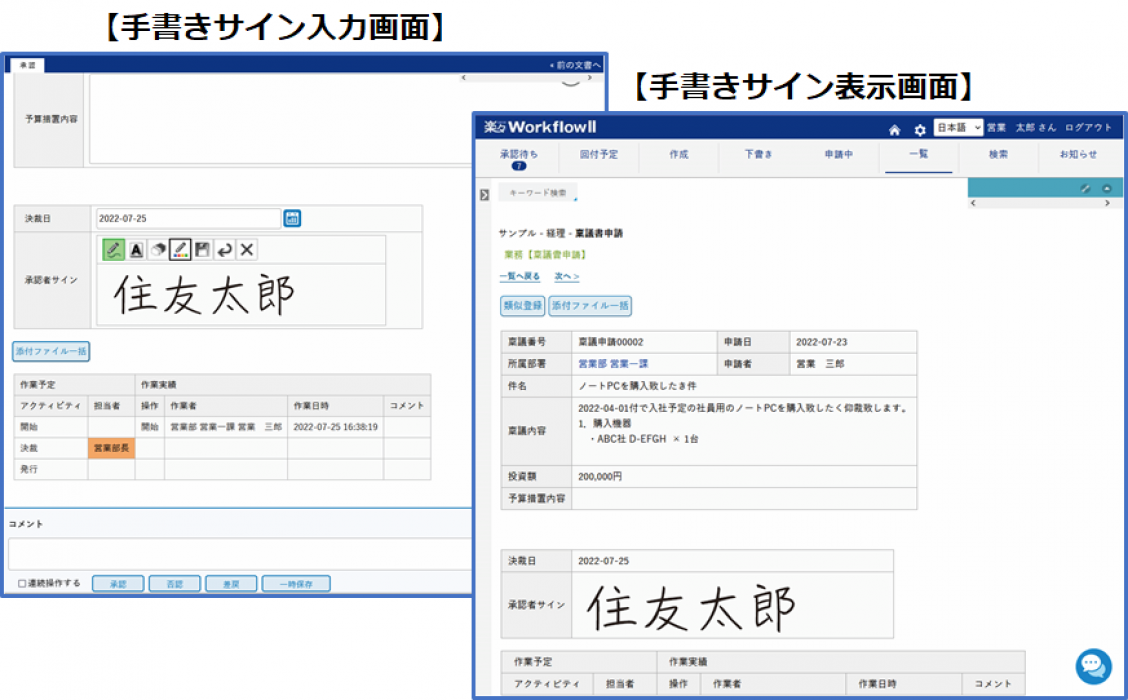1128x700 pixels.
Task: Click the 営業部 営業一課 department link
Action: tap(613, 364)
